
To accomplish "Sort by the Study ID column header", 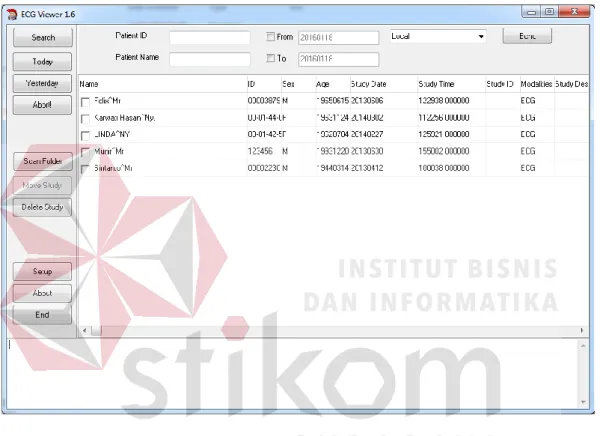I will pos(502,84).
